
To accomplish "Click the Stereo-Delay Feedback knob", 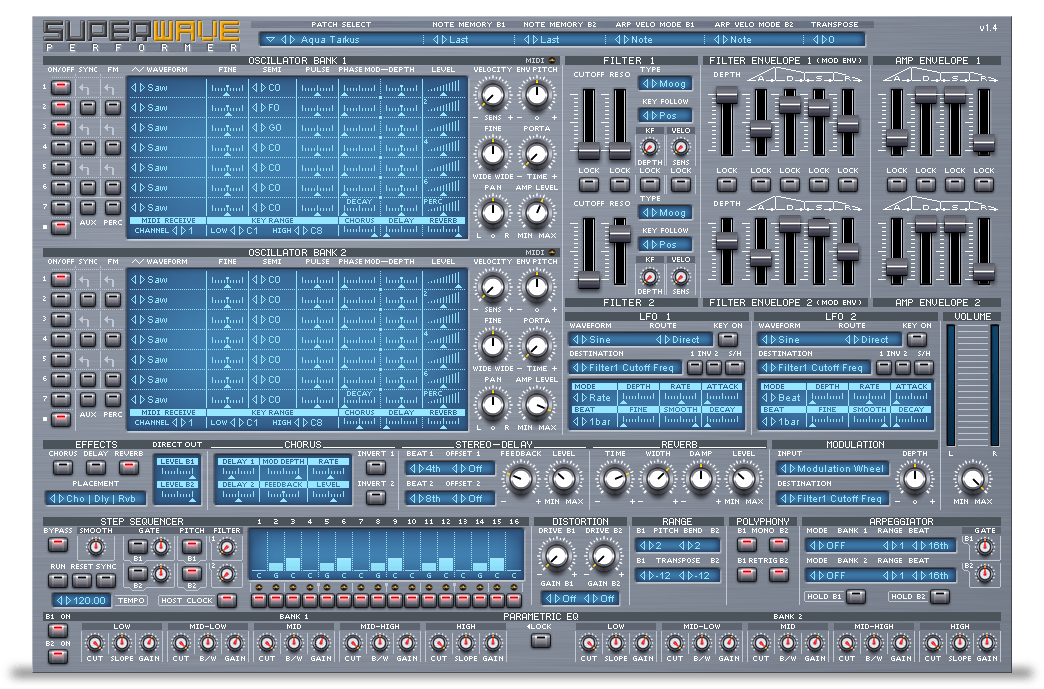I will coord(520,480).
